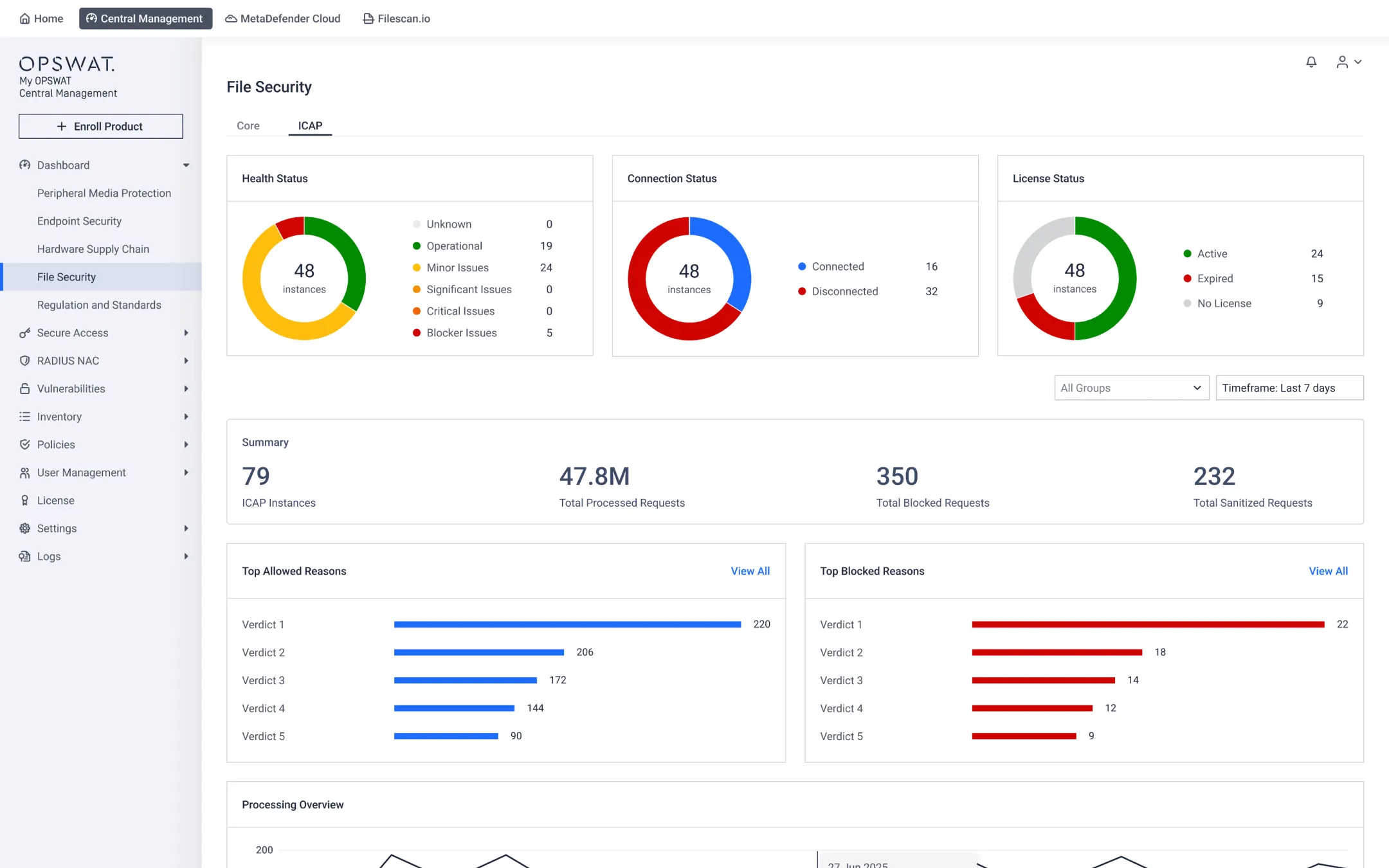Click the Logs icon in sidebar
Viewport: 1389px width, 868px height.
(x=24, y=556)
